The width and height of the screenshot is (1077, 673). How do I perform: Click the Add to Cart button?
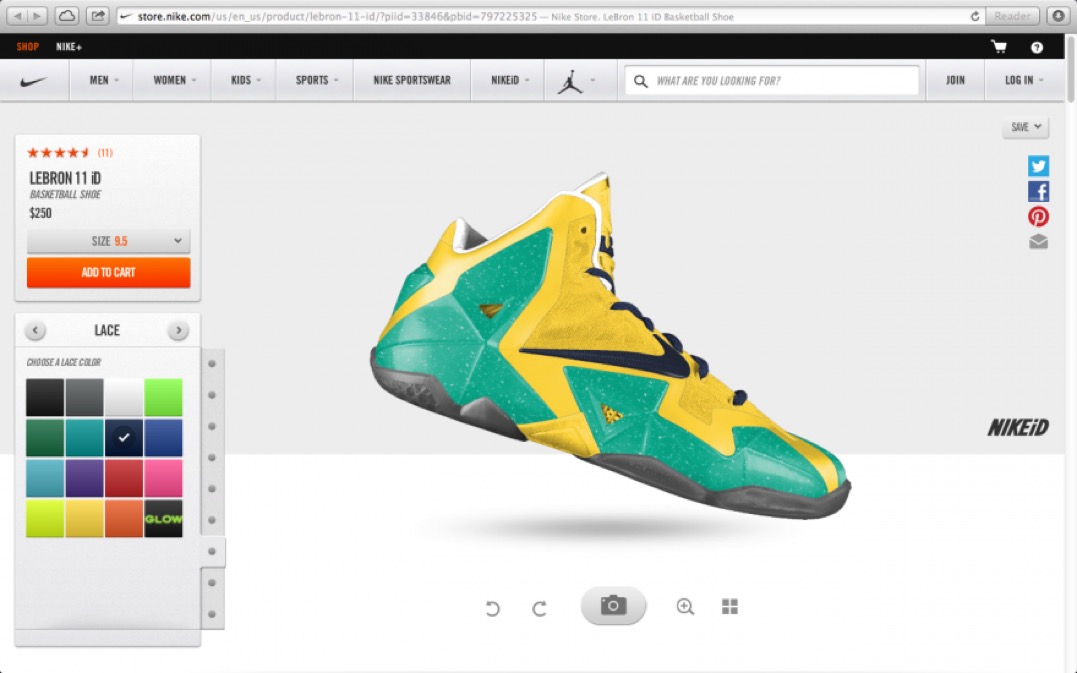coord(108,272)
